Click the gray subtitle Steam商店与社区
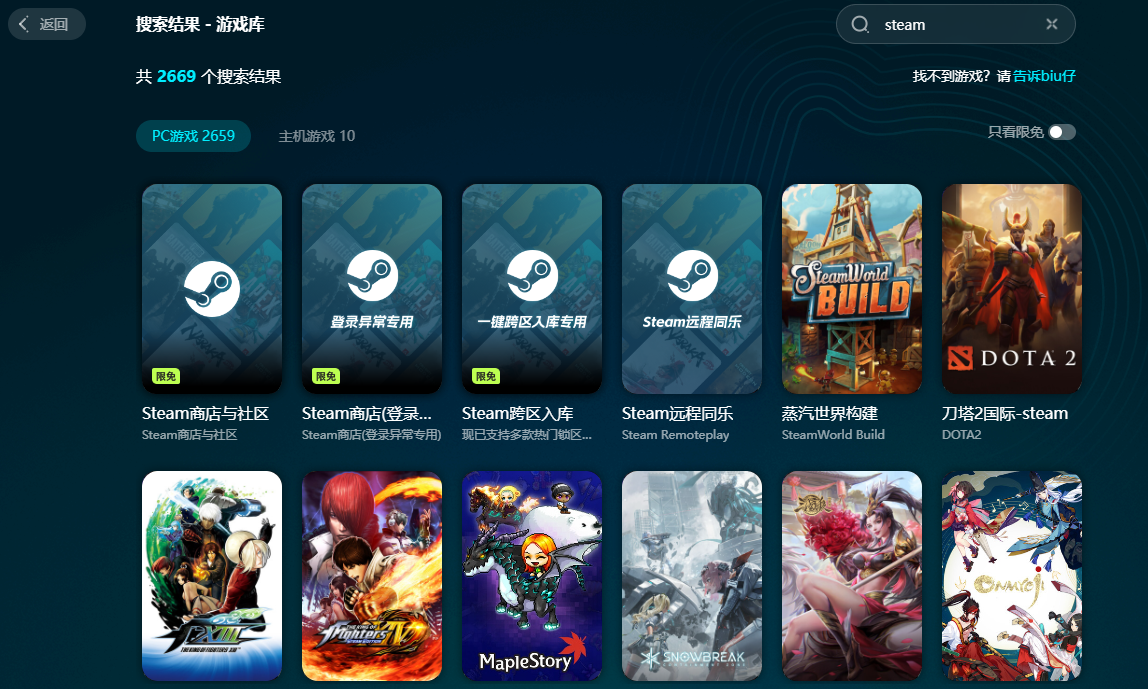Image resolution: width=1148 pixels, height=689 pixels. coord(190,435)
